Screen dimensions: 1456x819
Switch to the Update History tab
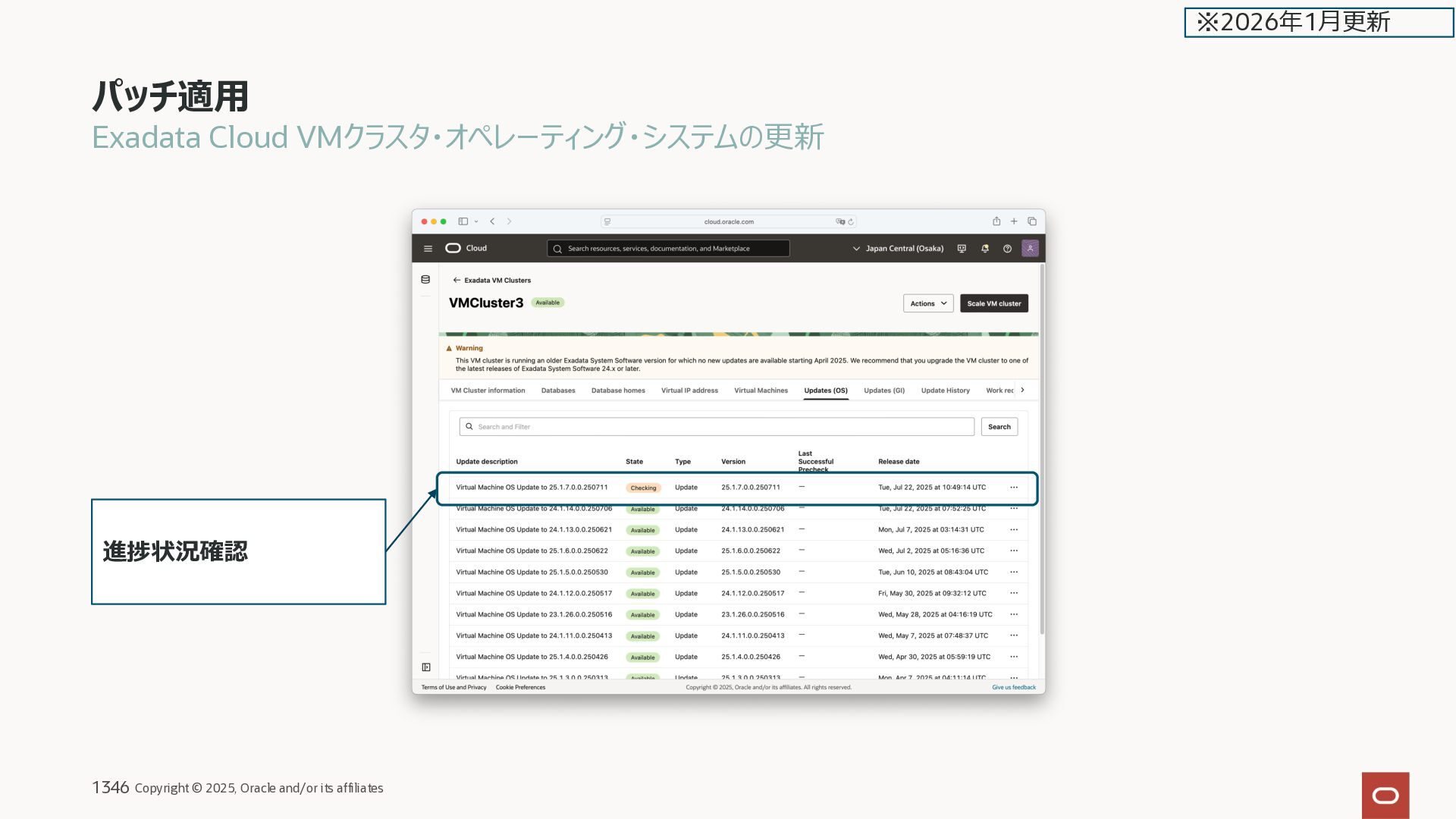point(945,391)
